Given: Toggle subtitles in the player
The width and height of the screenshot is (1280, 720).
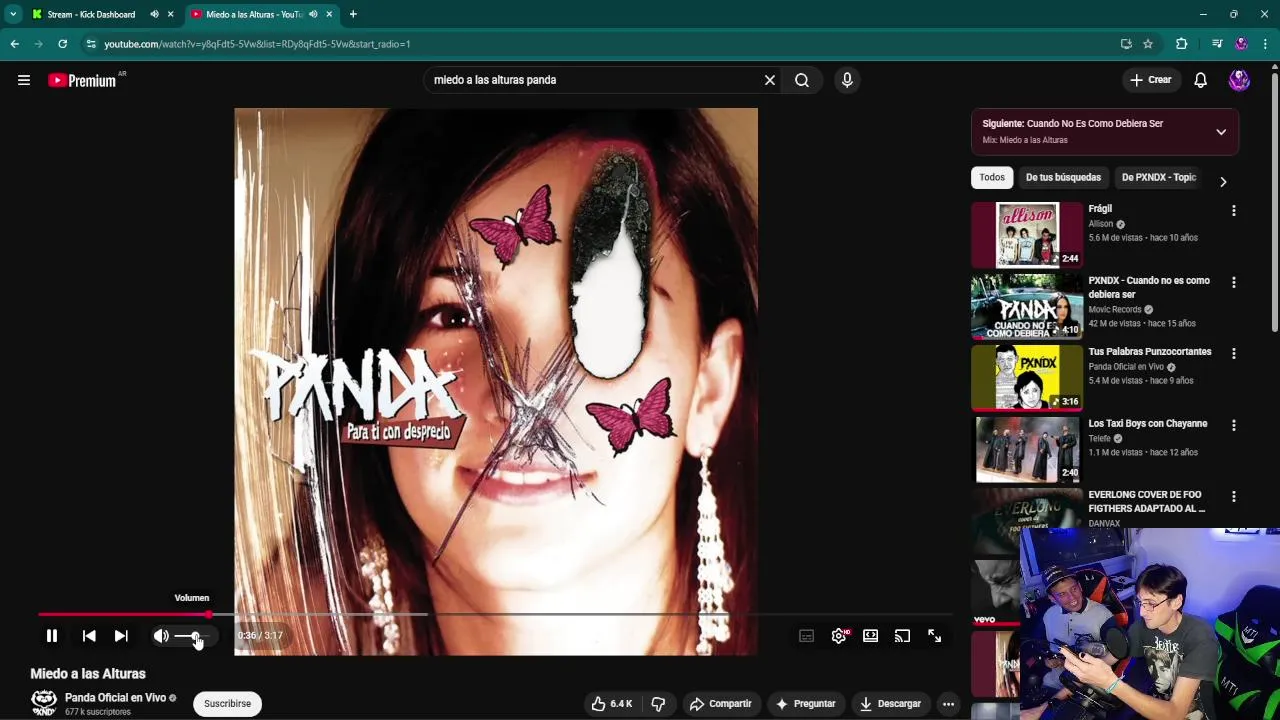Looking at the screenshot, I should click(807, 636).
